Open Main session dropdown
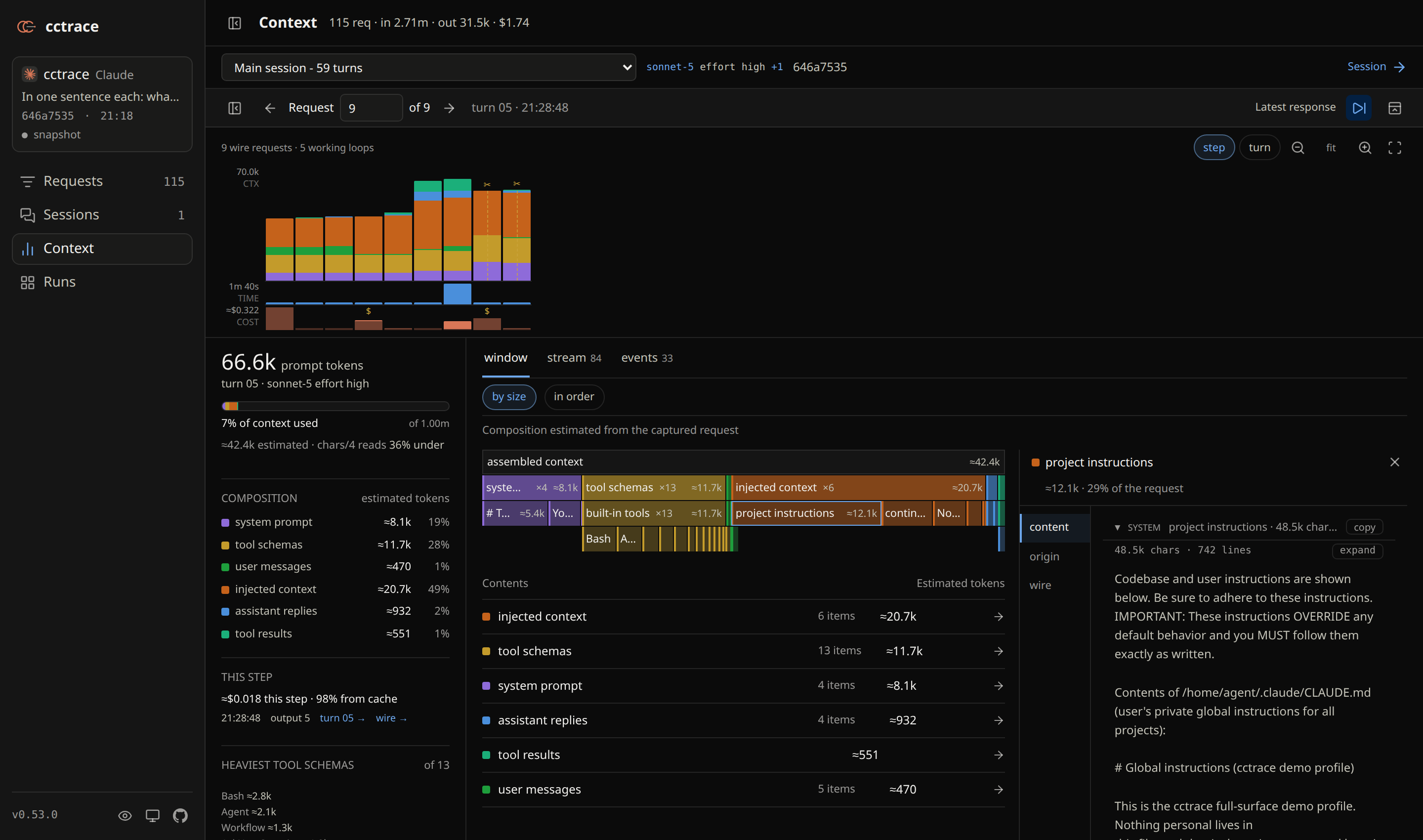1423x840 pixels. [x=428, y=67]
